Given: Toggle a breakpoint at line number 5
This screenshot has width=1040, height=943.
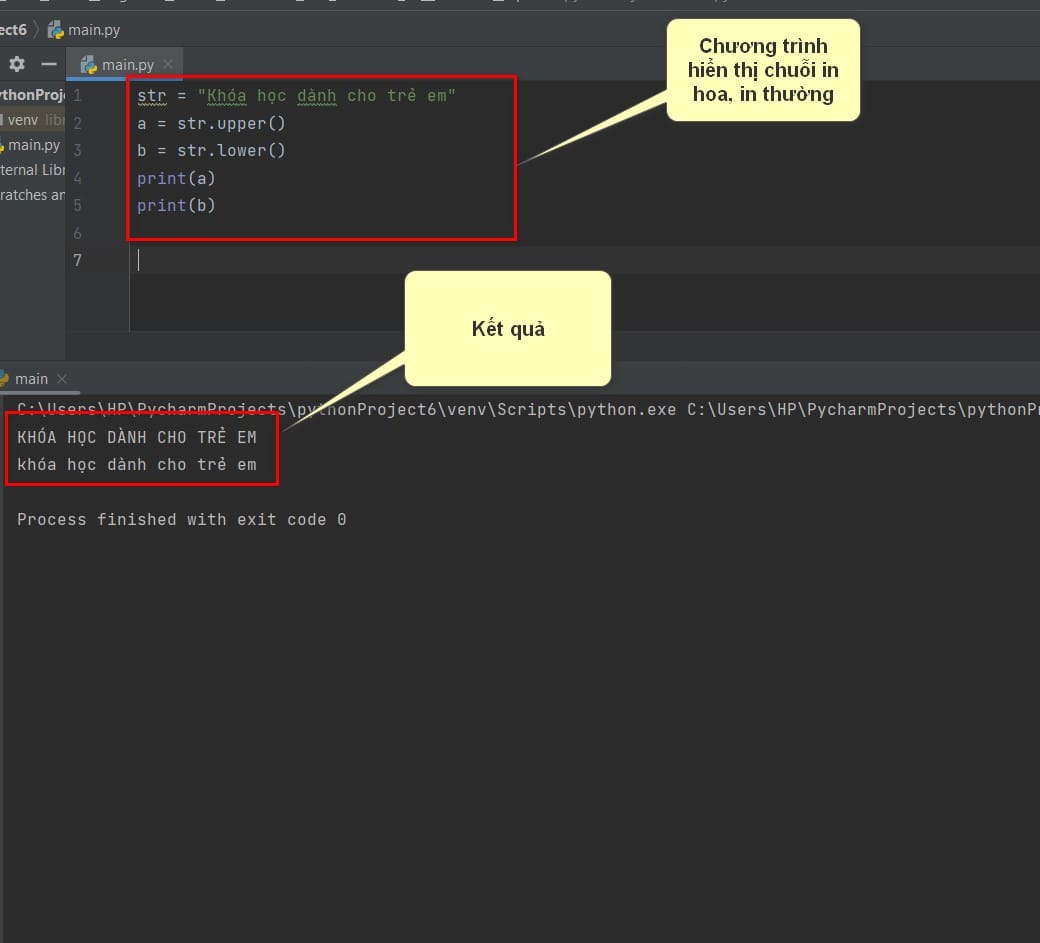Looking at the screenshot, I should click(78, 205).
